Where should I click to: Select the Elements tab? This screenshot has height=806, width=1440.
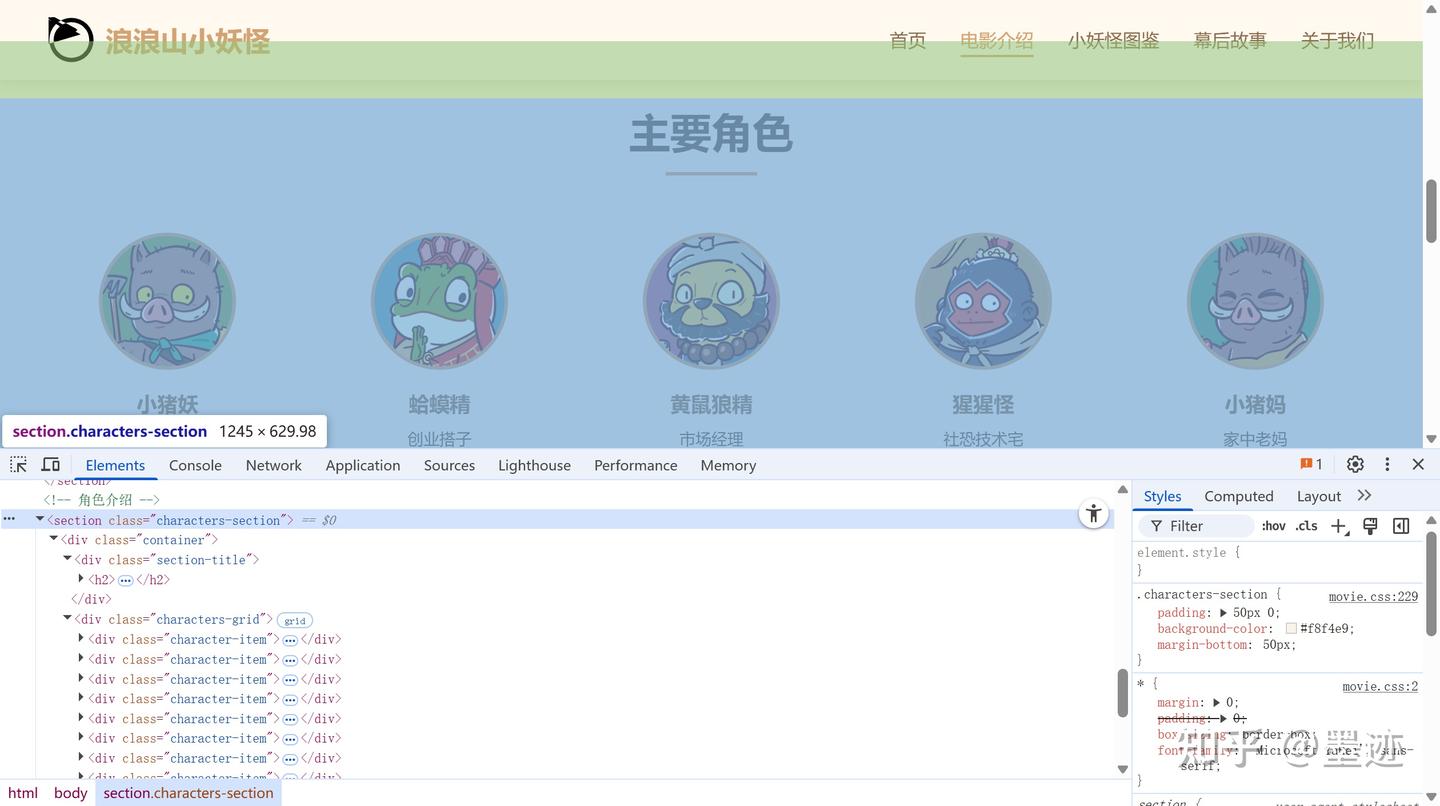click(x=115, y=465)
